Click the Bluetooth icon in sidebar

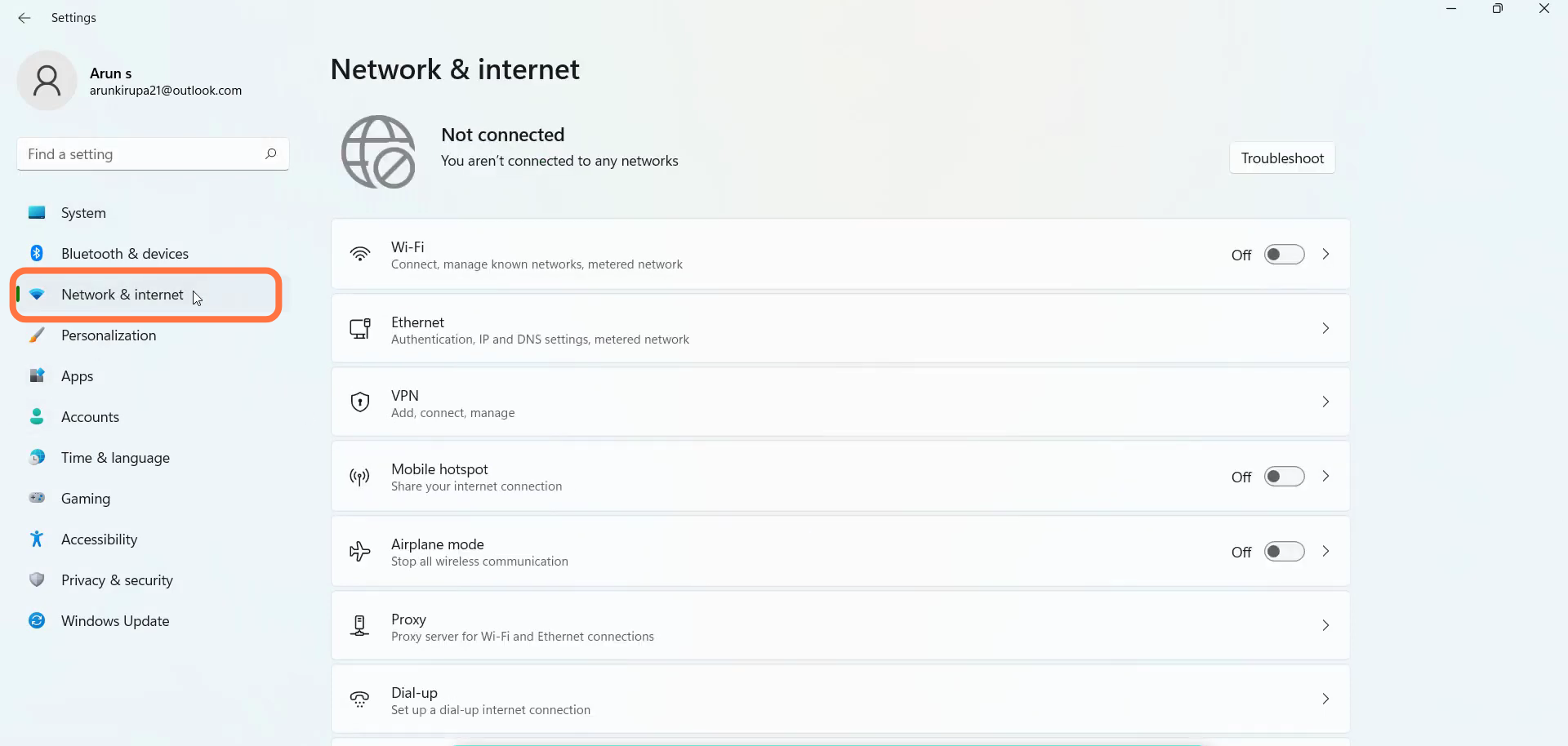37,253
